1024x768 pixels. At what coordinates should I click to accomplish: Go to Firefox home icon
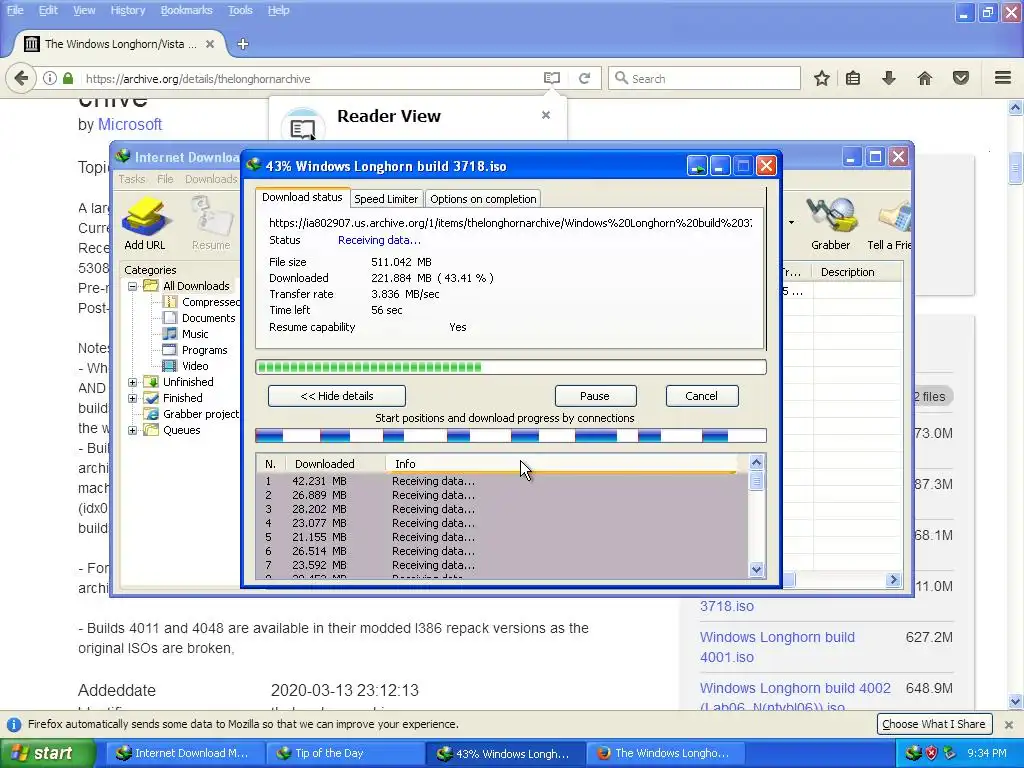pyautogui.click(x=925, y=78)
